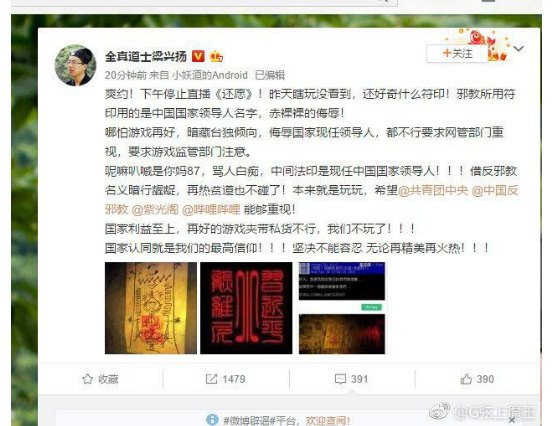Screen dimensions: 554x426
Task: Open the 小妖道的Android source link
Action: (210, 75)
